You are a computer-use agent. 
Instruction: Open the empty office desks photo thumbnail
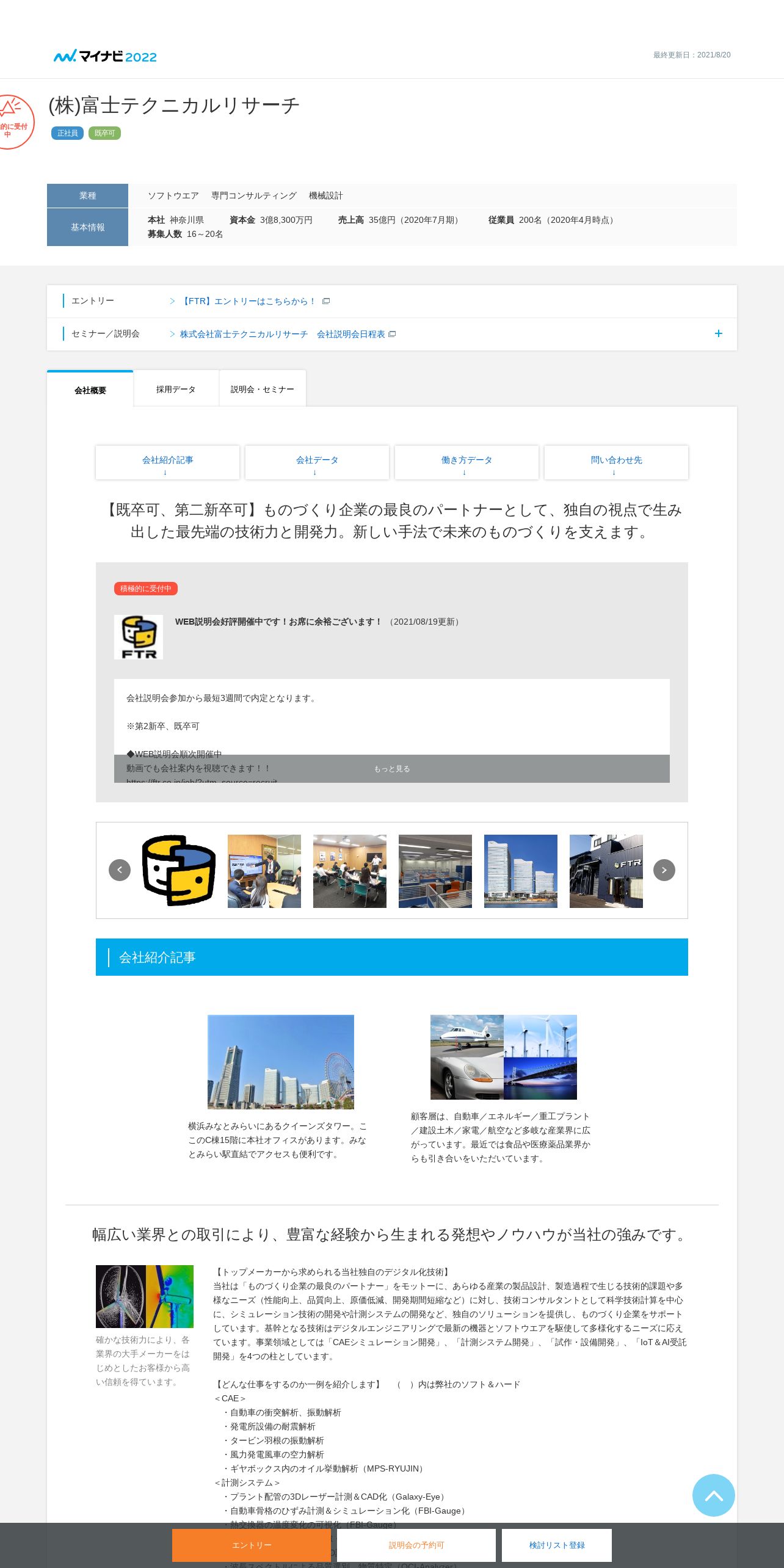coord(435,871)
